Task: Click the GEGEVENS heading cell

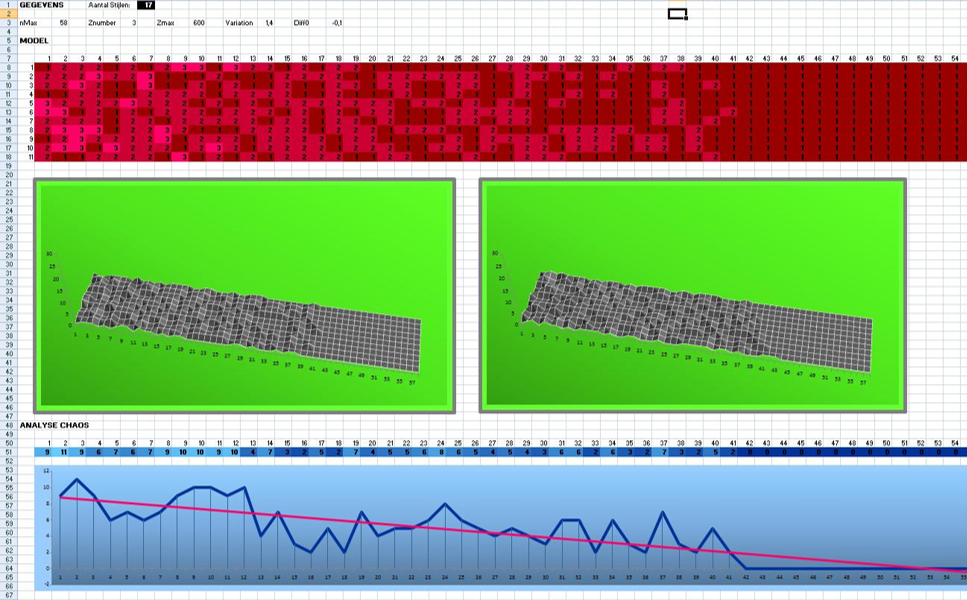Action: tap(41, 5)
